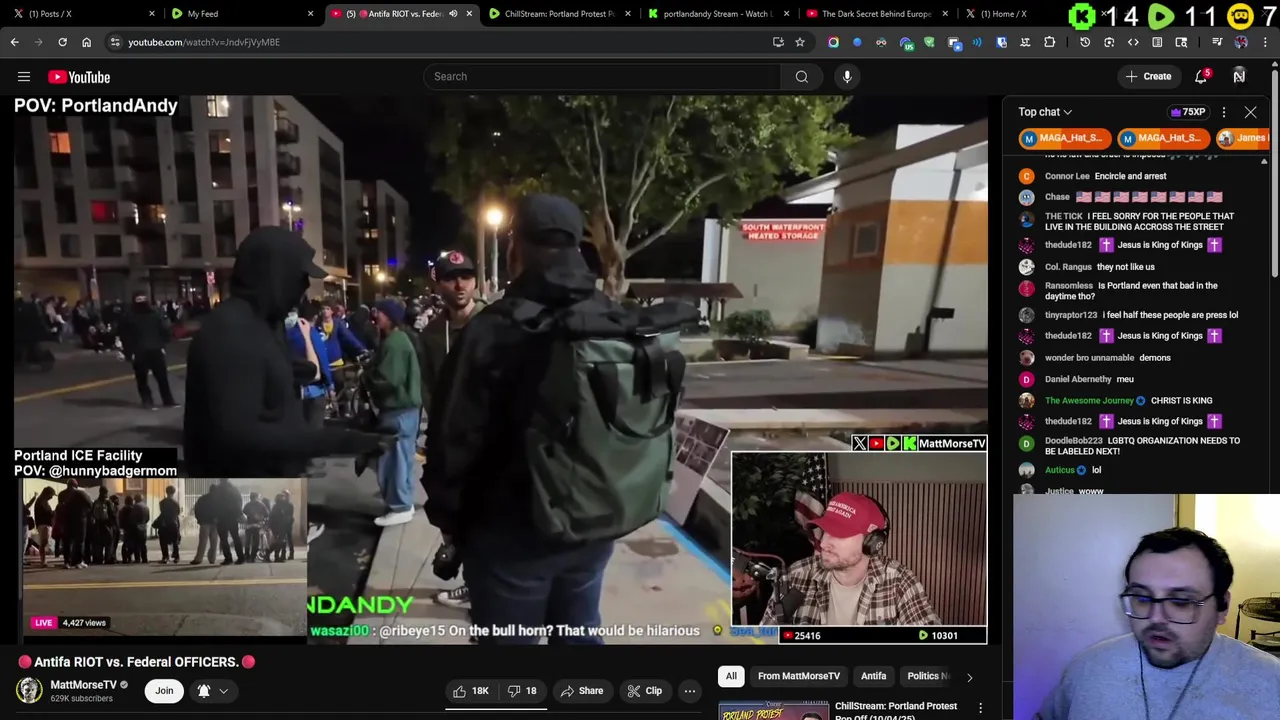Click the install app icon in address bar

click(x=778, y=42)
